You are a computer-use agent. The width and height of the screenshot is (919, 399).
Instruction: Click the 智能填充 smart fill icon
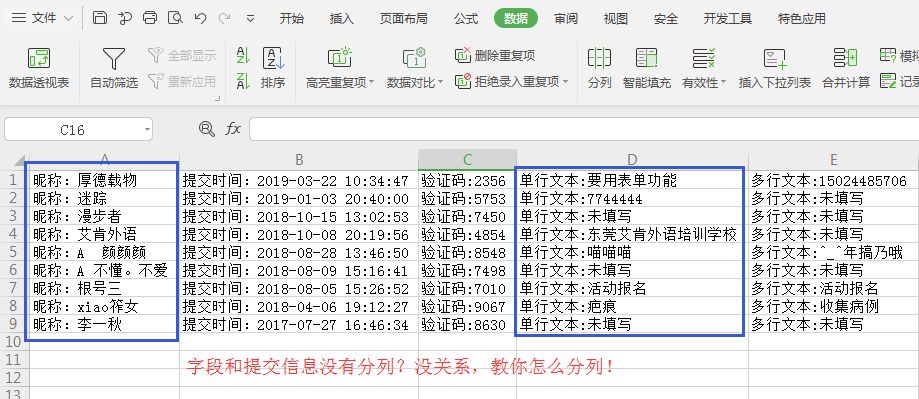(x=646, y=58)
